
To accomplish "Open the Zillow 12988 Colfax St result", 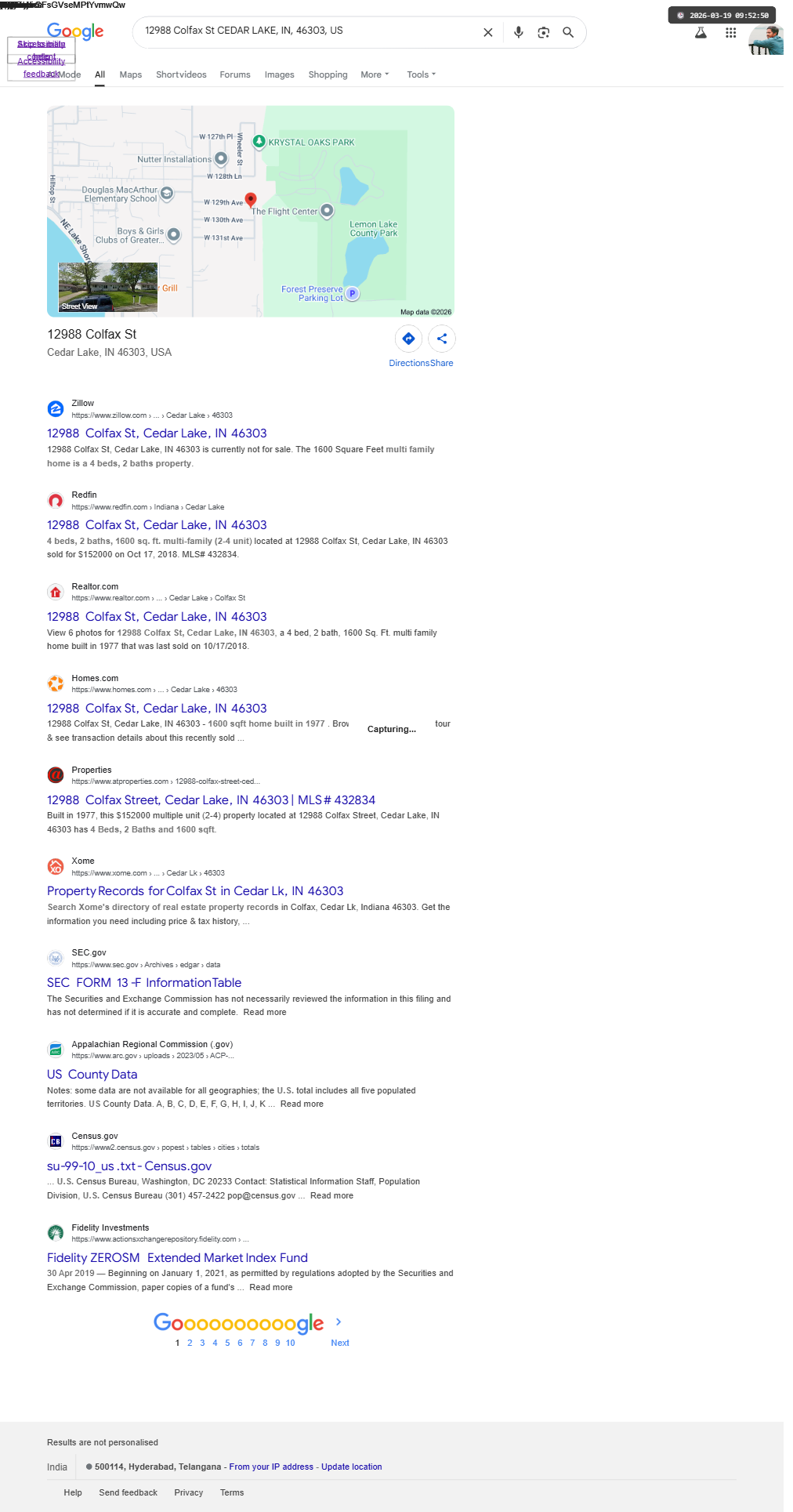I will click(157, 433).
